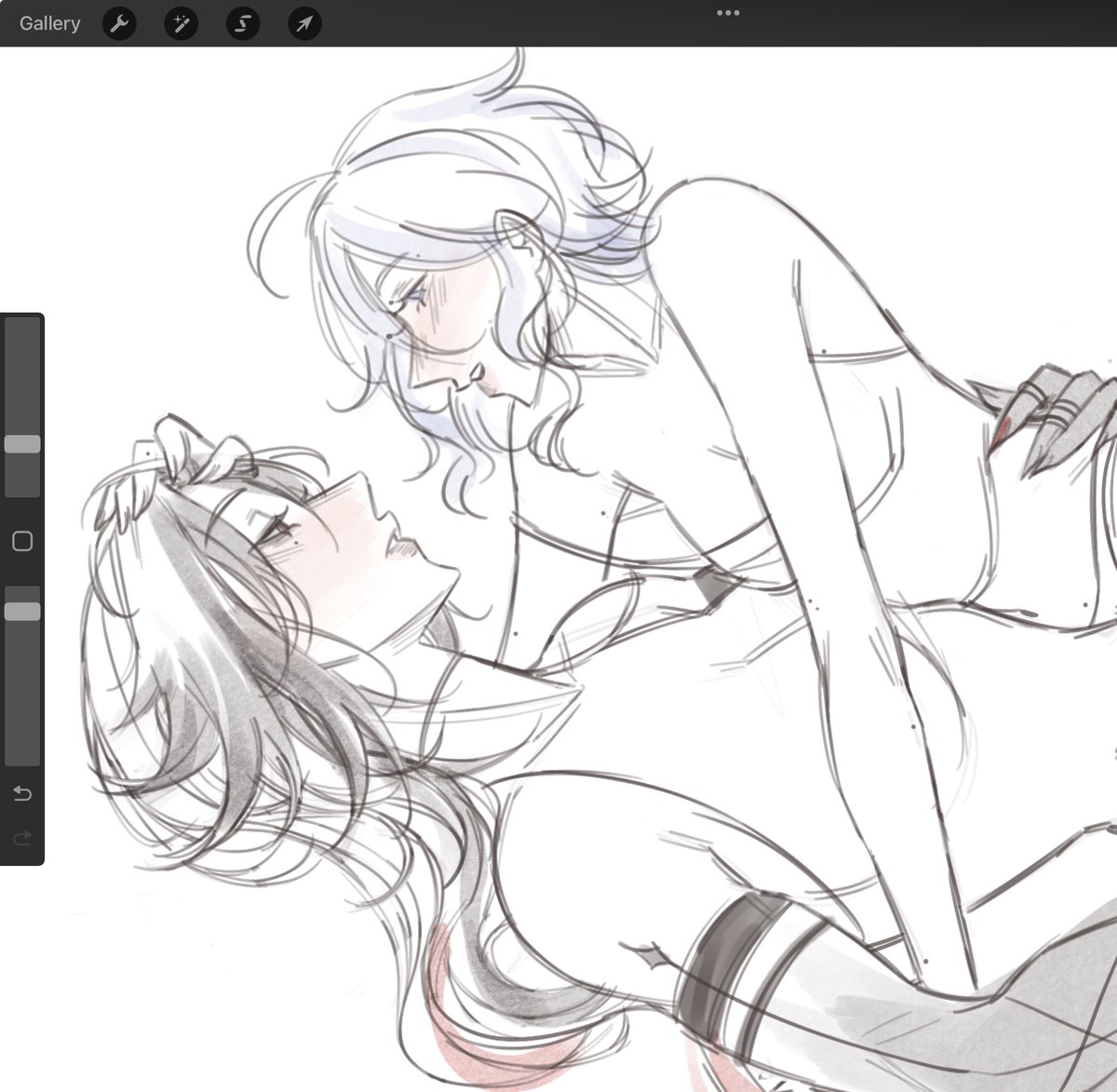Open the Adjustments magic wand menu
Viewport: 1117px width, 1092px height.
[182, 23]
